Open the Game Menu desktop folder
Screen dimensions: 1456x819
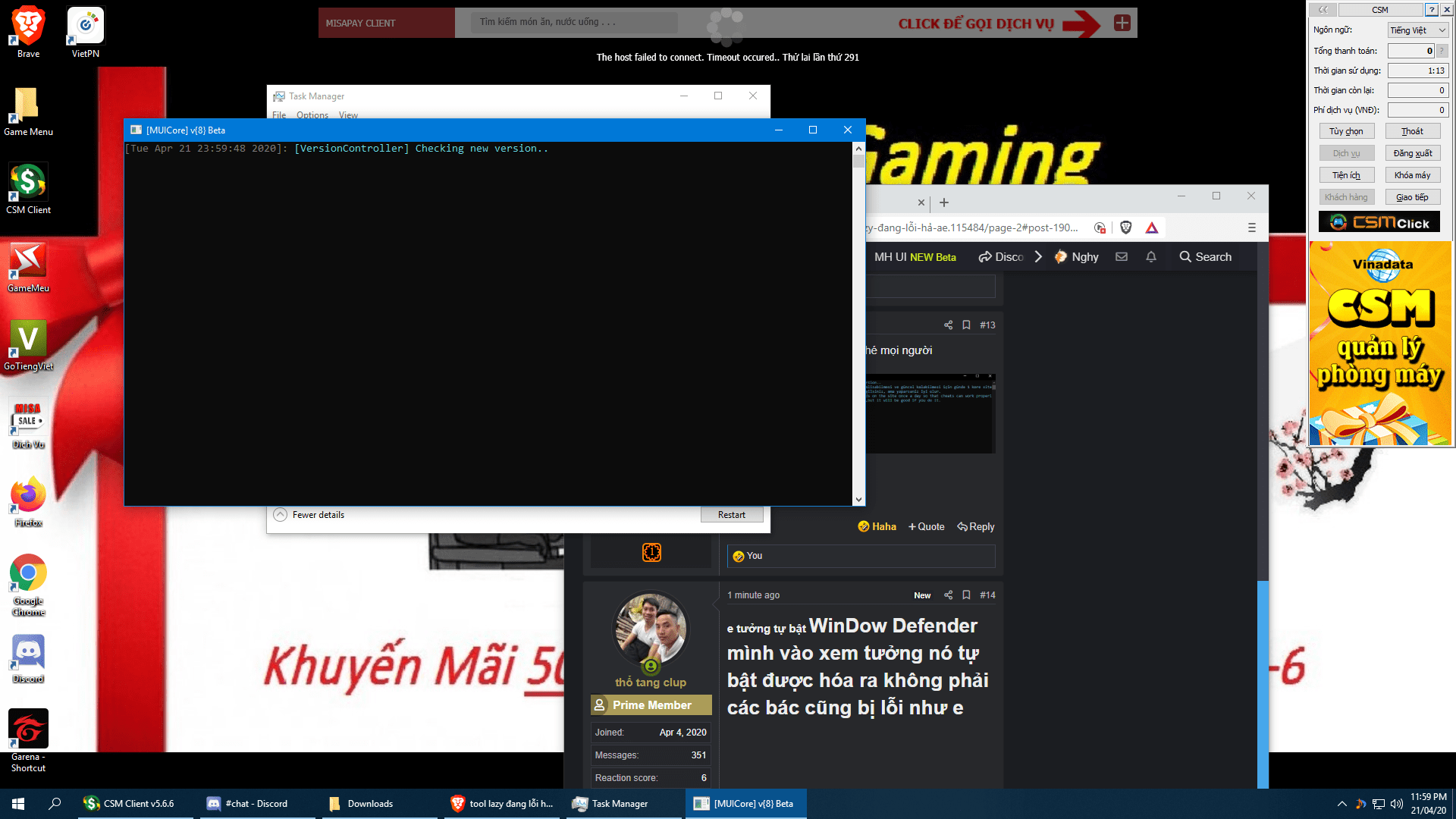pos(28,111)
